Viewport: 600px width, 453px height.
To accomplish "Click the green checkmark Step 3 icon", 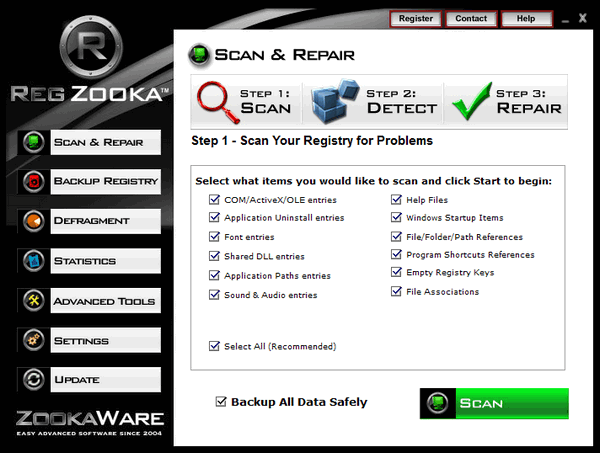I will (472, 101).
